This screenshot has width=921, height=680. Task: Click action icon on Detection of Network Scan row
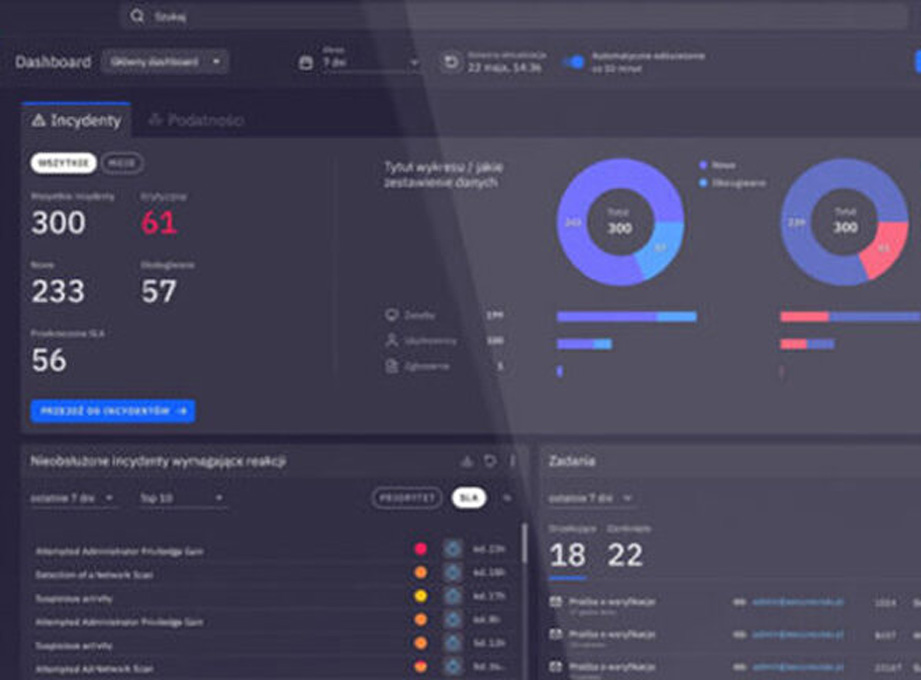tap(452, 573)
